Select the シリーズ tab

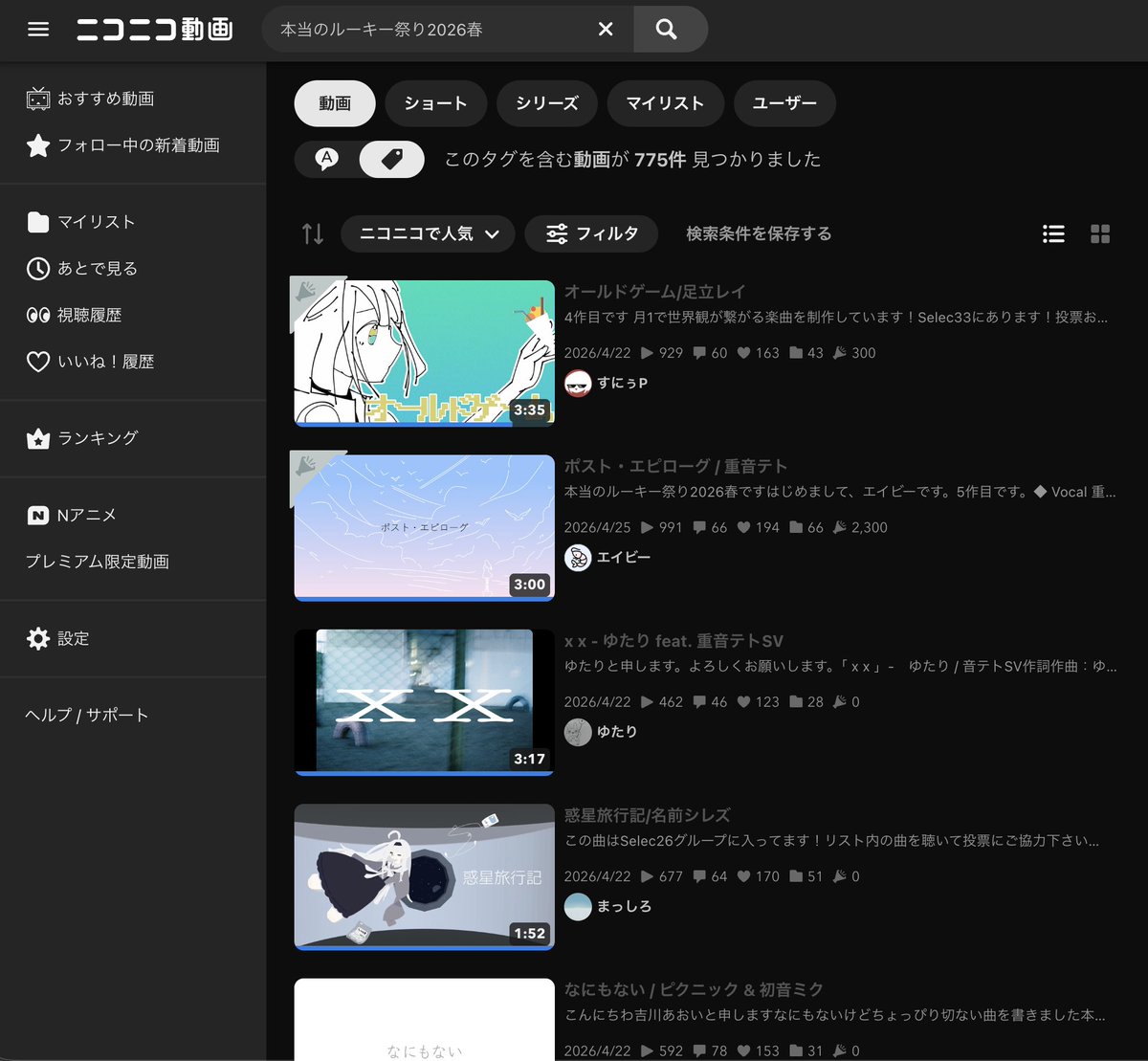[x=547, y=103]
